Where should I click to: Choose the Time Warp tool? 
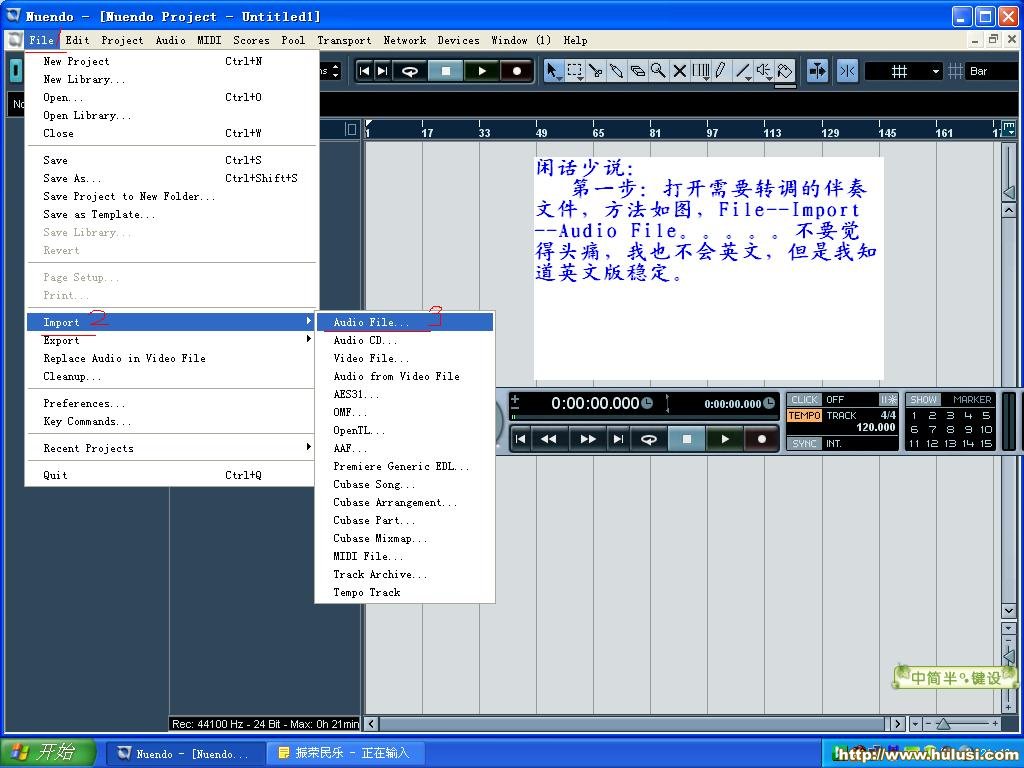click(x=700, y=71)
